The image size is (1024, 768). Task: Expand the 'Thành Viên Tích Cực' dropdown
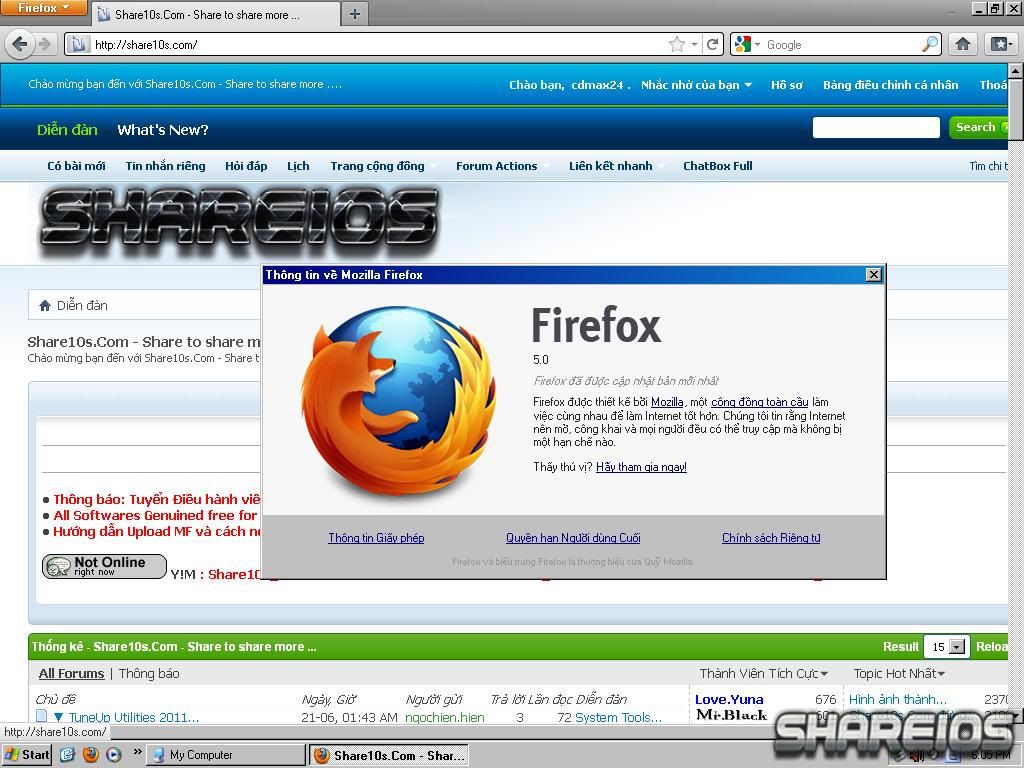click(763, 673)
